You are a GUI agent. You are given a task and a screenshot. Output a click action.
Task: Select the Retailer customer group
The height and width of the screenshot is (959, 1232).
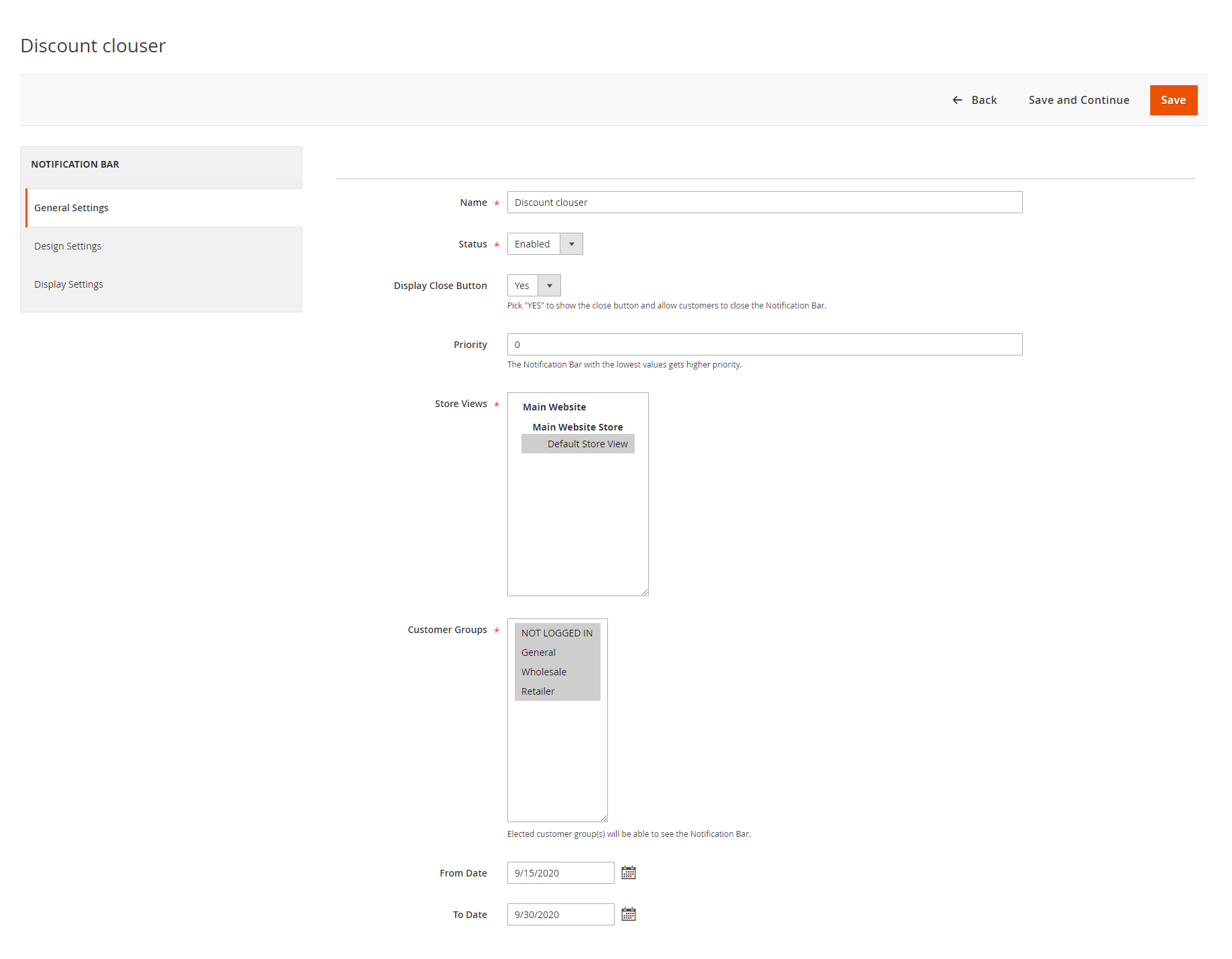(538, 691)
